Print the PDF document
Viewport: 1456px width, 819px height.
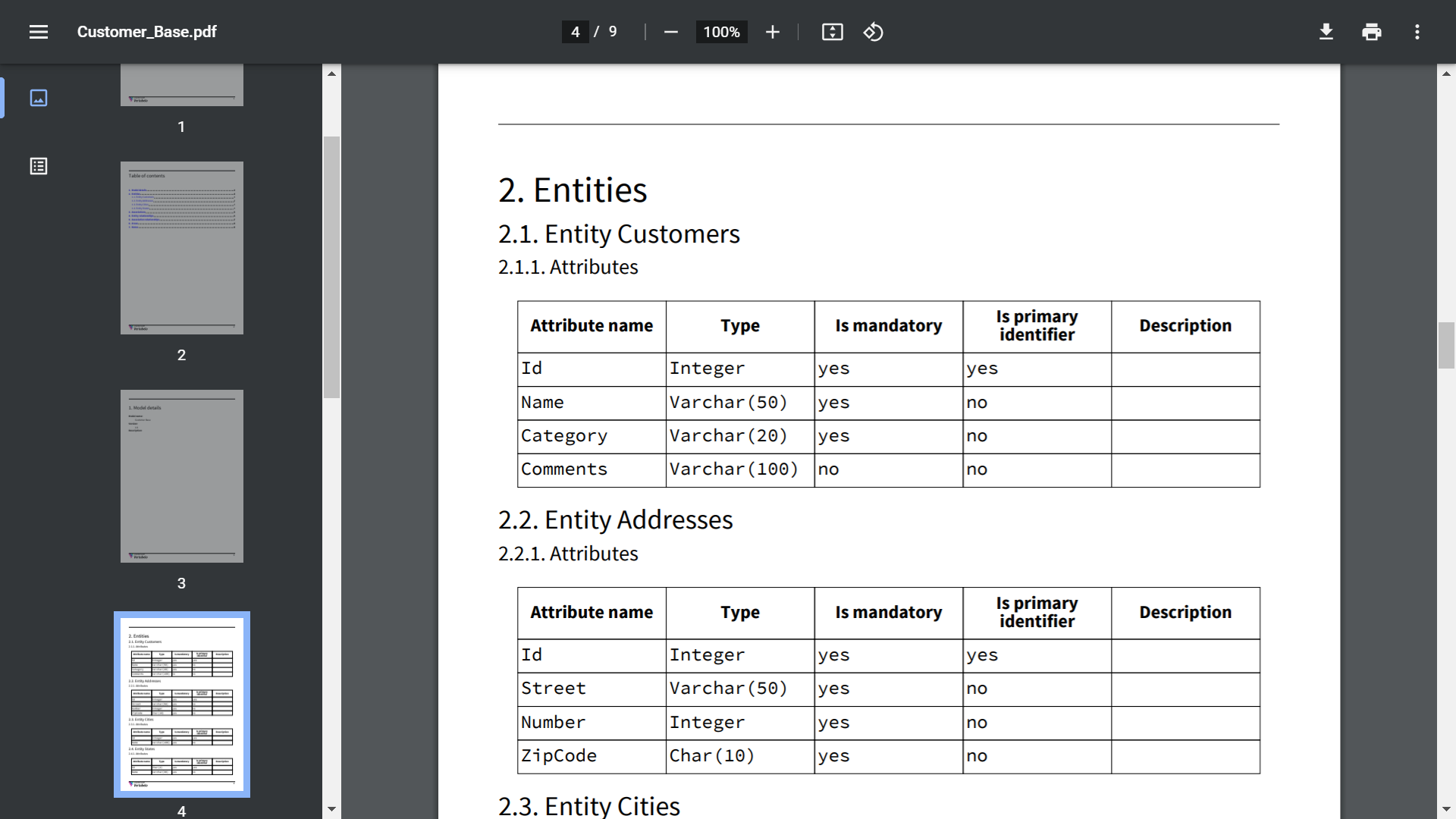tap(1371, 32)
